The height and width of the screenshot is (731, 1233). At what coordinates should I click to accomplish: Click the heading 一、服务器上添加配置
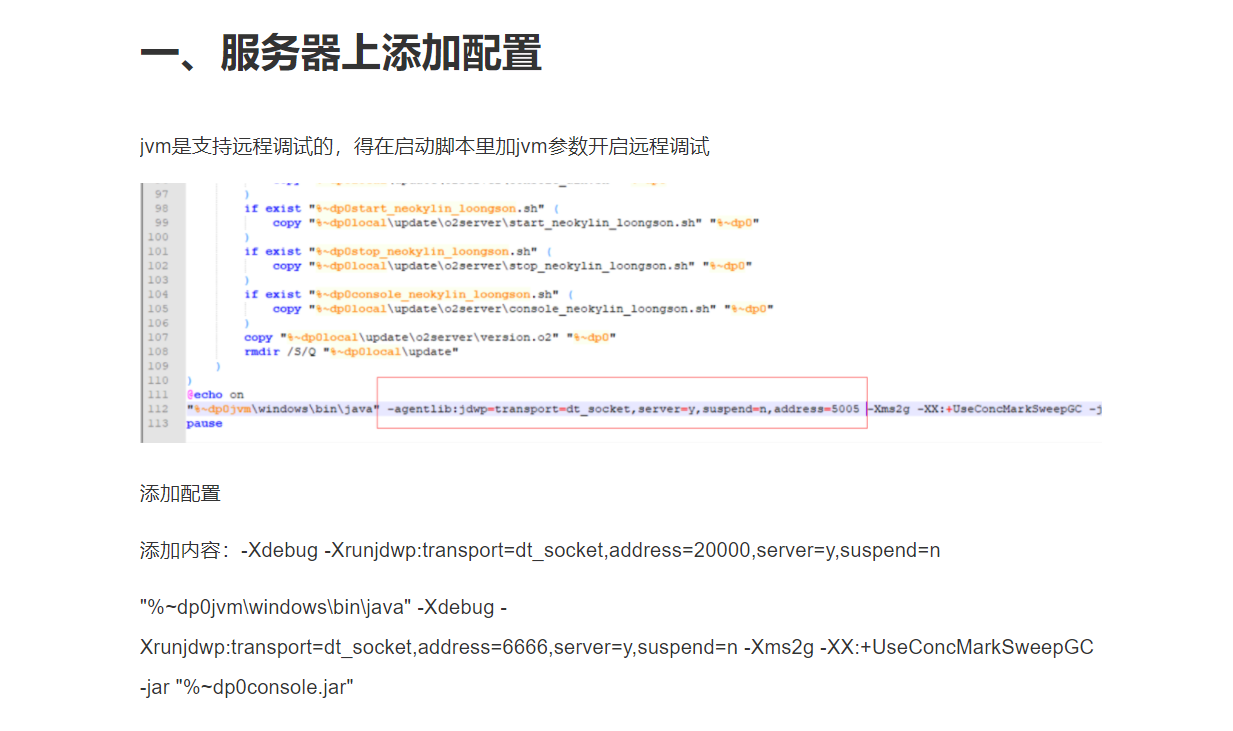pos(340,53)
